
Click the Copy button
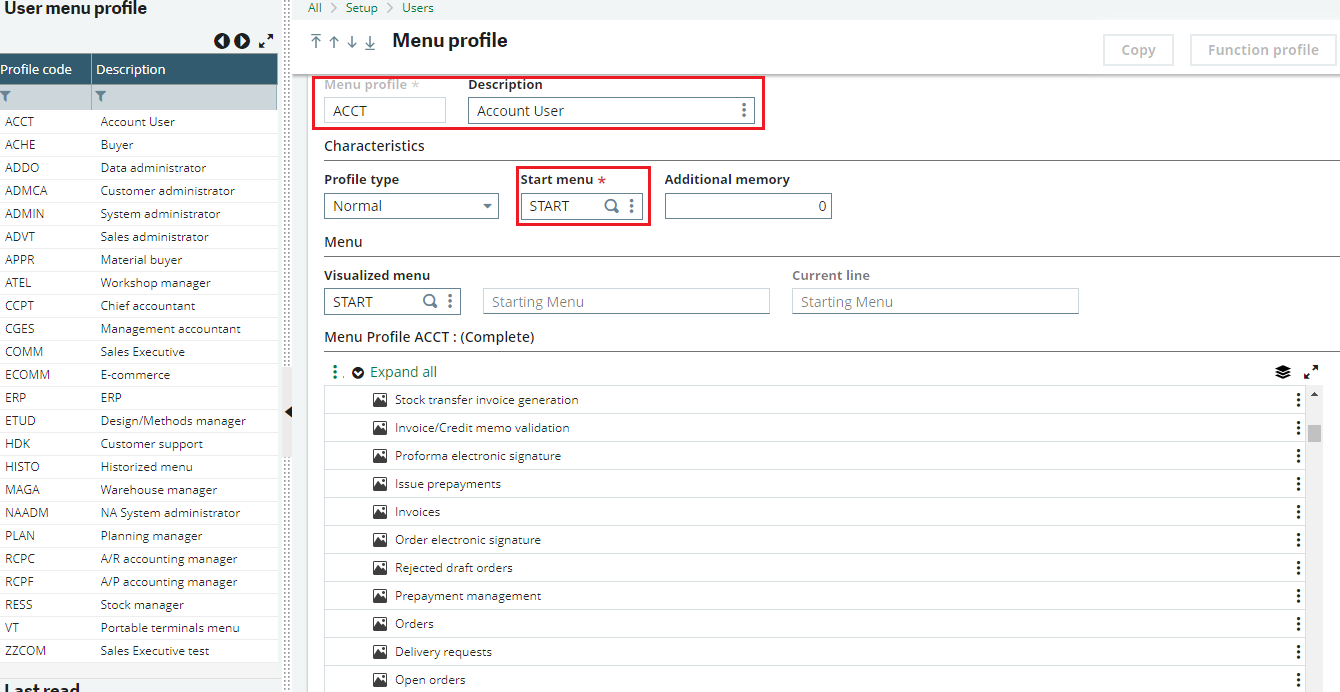coord(1138,49)
